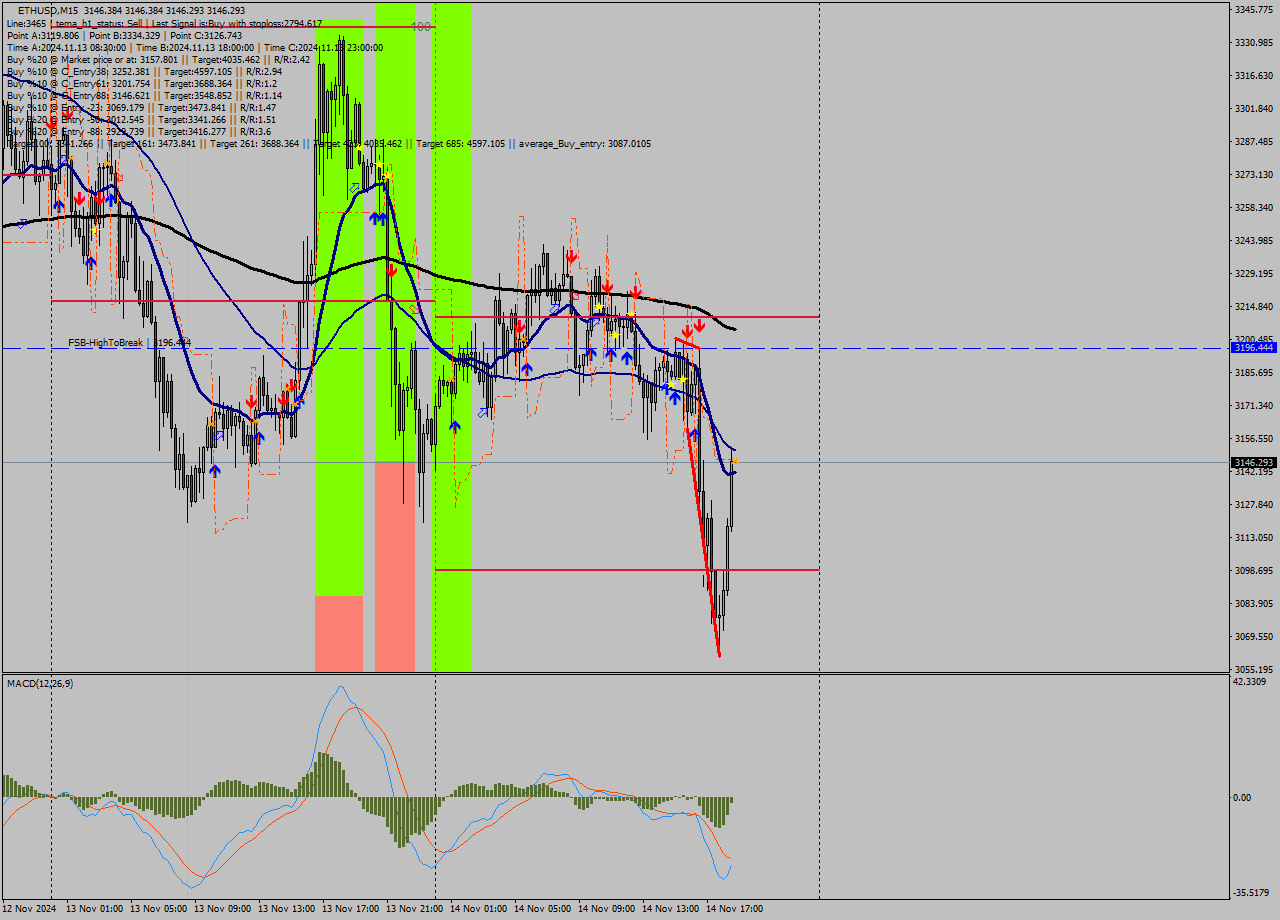Click the 3098.695 price scale value

point(1253,571)
